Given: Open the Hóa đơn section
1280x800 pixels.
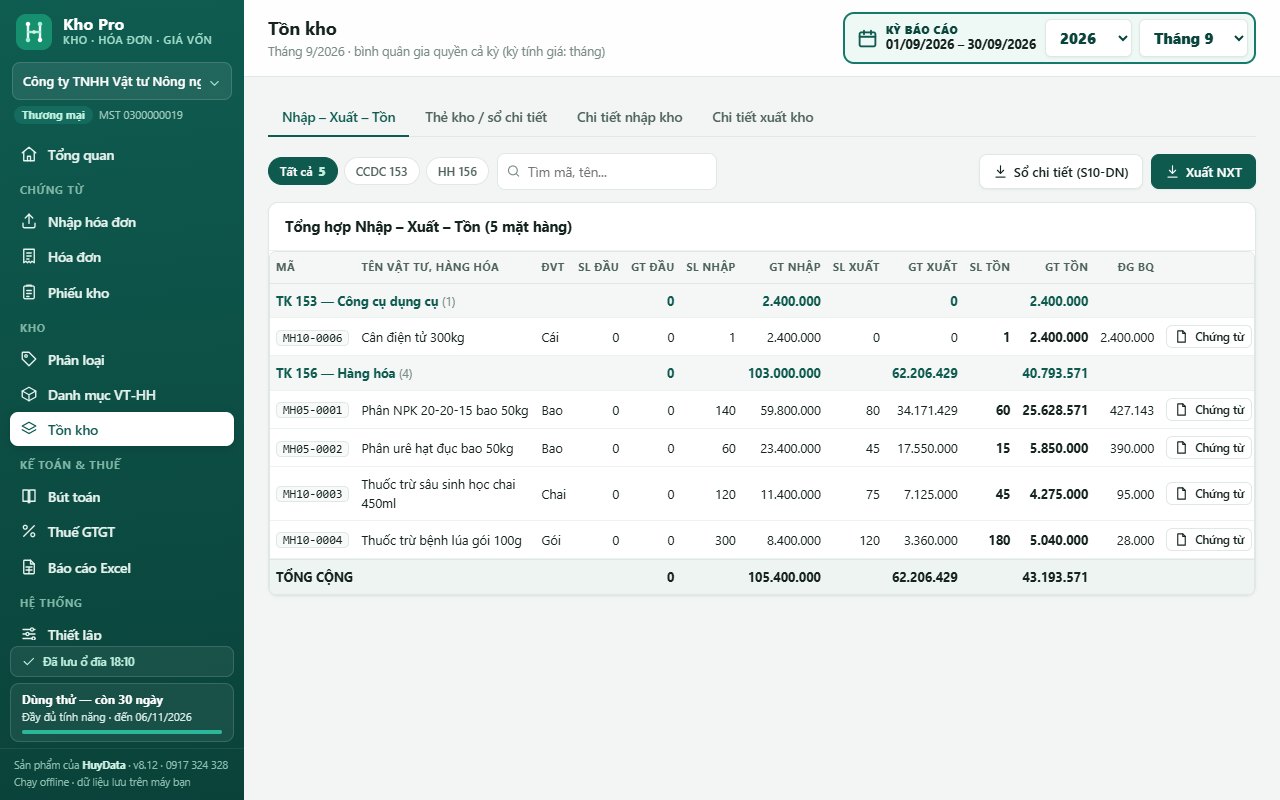Looking at the screenshot, I should [122, 257].
